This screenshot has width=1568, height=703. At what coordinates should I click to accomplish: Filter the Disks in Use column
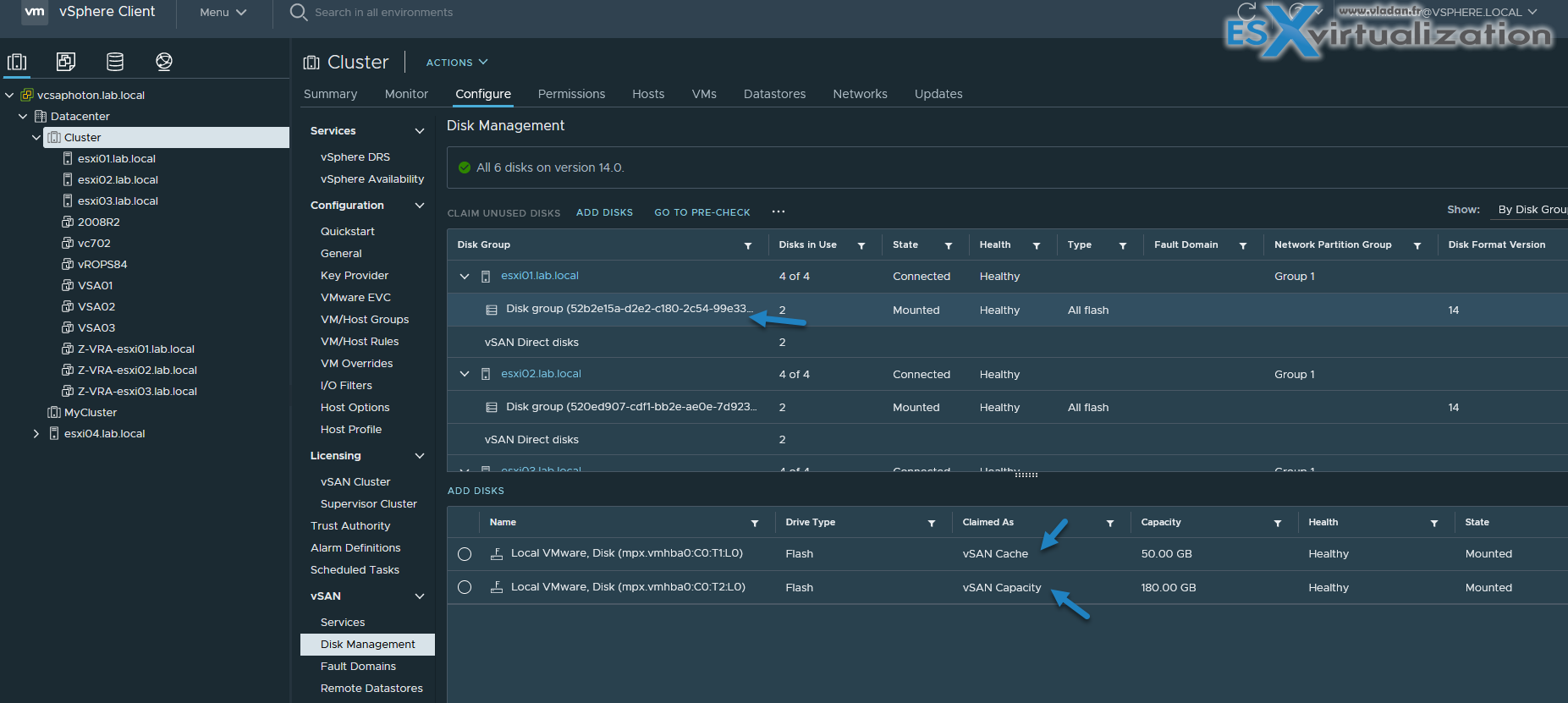click(x=861, y=245)
